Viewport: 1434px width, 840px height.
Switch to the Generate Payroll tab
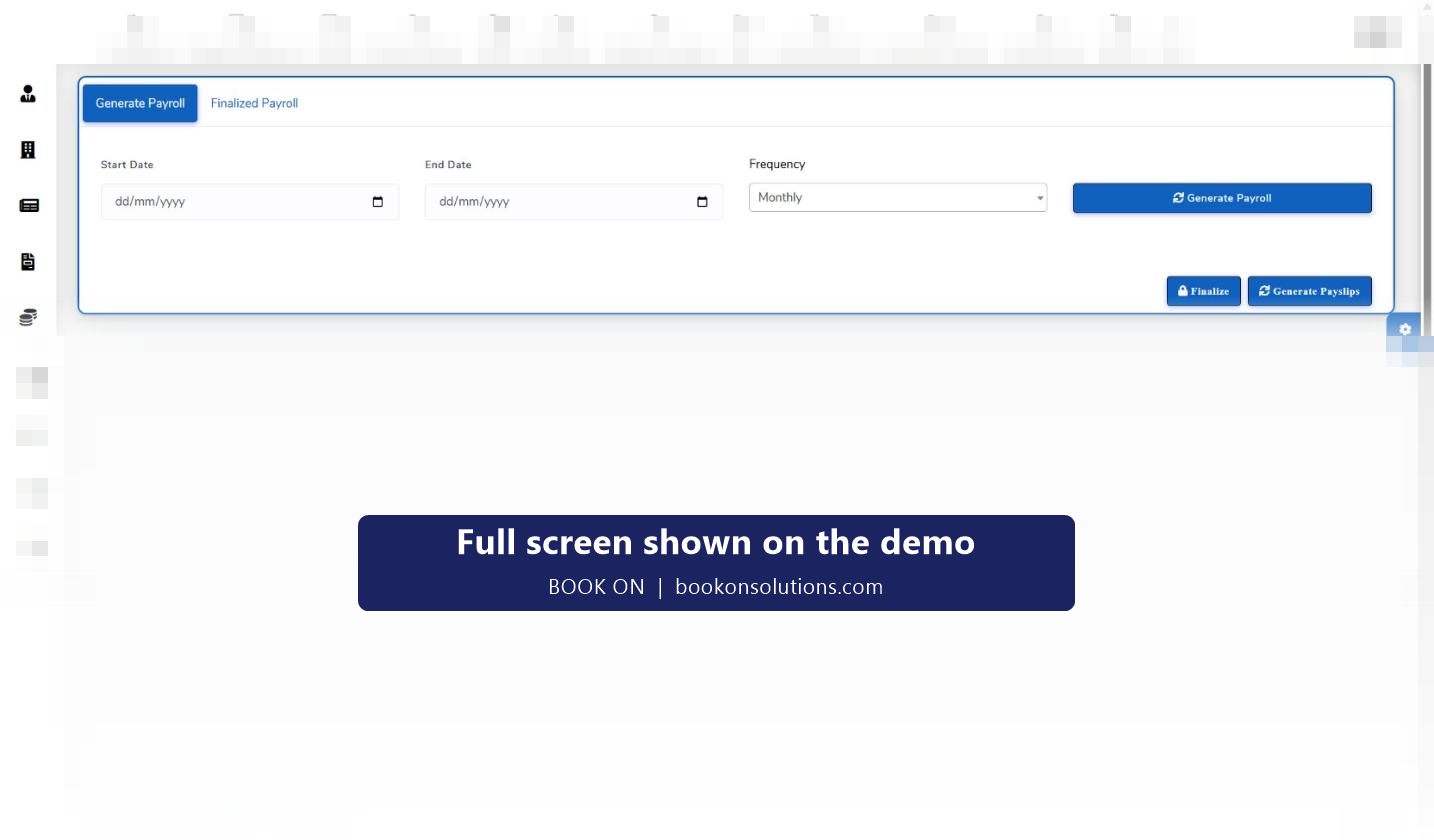pyautogui.click(x=140, y=103)
